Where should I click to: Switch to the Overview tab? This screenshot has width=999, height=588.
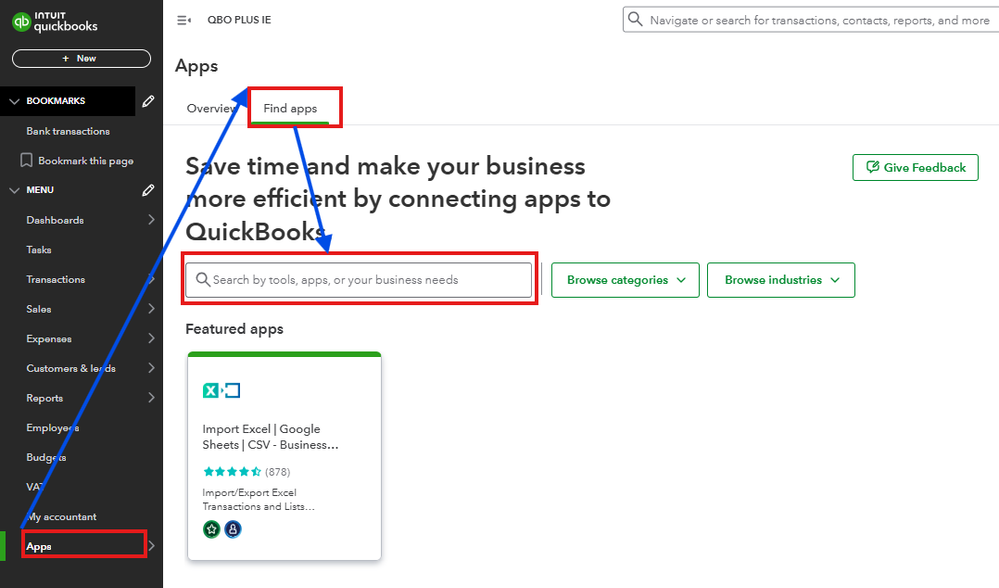212,108
